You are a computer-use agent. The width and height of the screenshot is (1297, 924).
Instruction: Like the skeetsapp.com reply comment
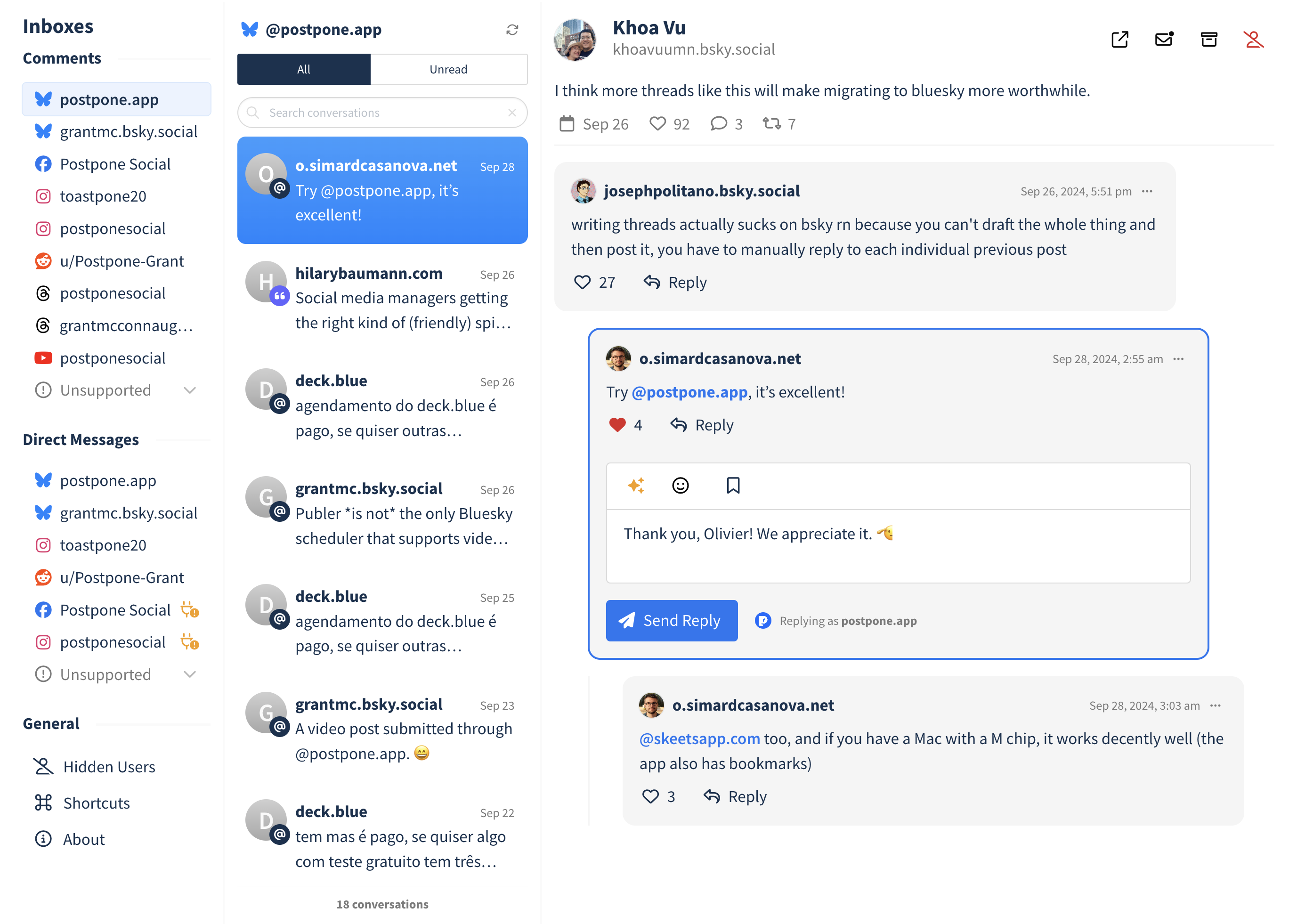pyautogui.click(x=650, y=796)
